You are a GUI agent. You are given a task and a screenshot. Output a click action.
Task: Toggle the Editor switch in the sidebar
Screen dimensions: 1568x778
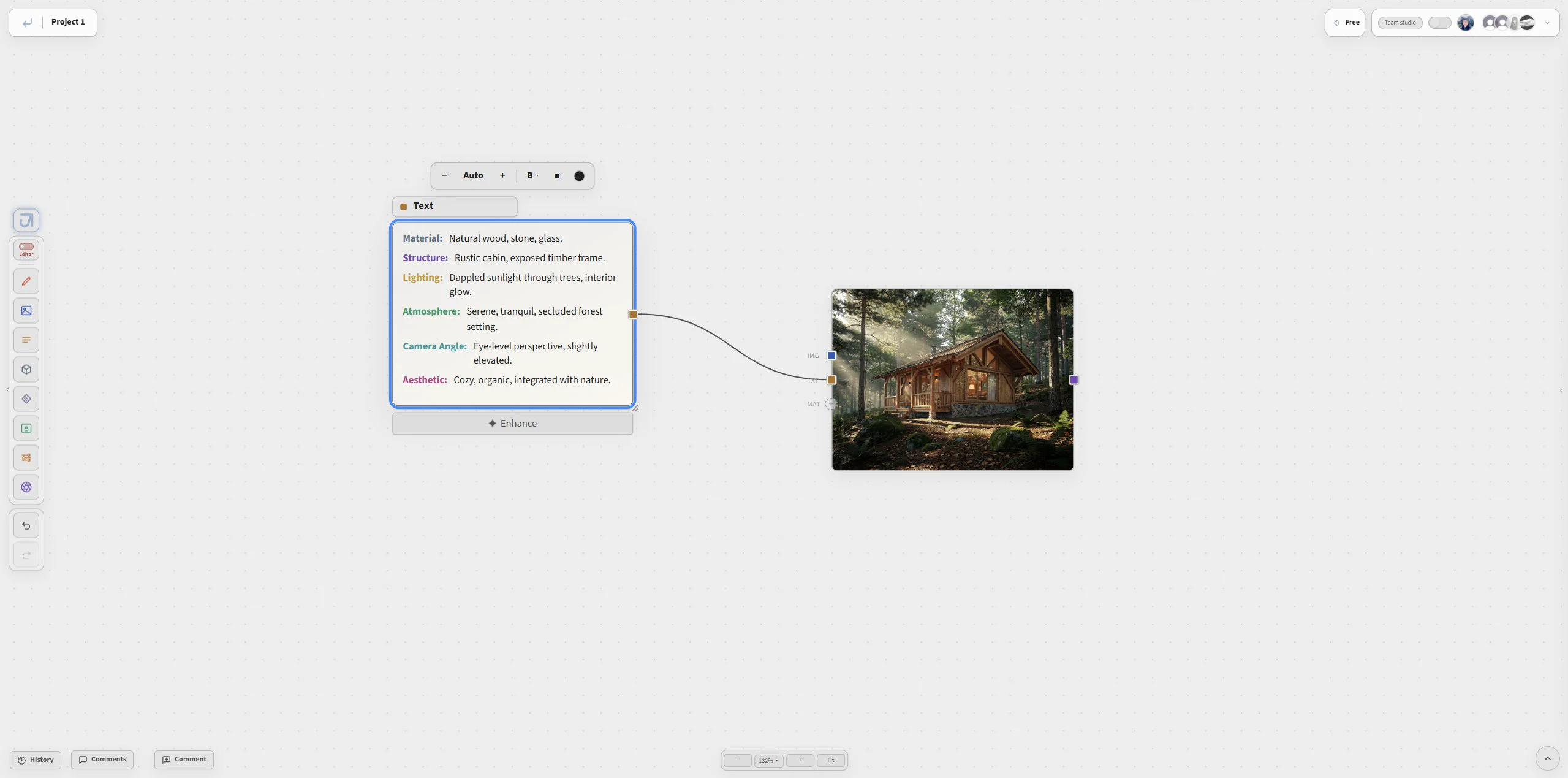pyautogui.click(x=26, y=249)
